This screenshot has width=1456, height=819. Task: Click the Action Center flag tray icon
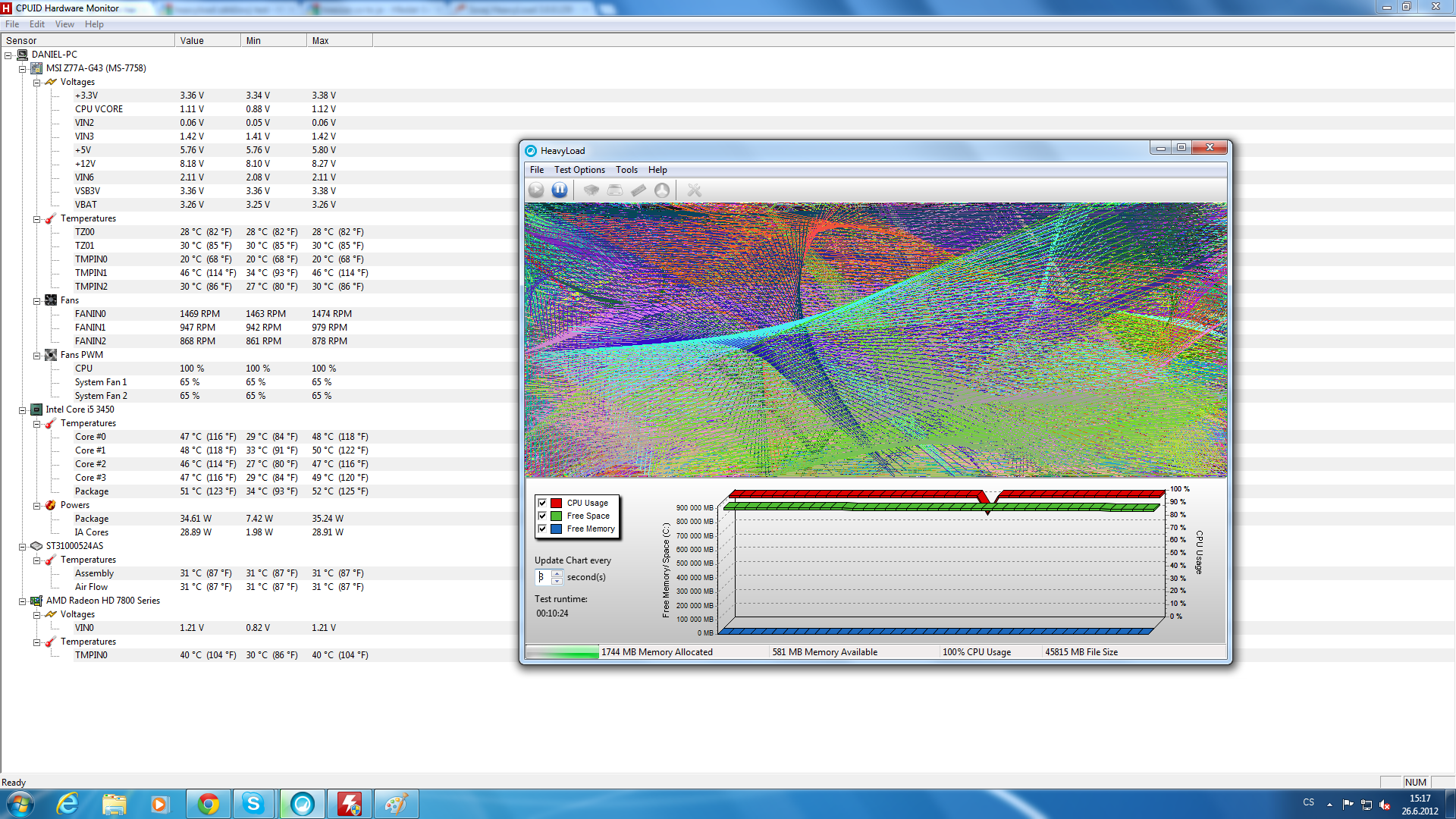pyautogui.click(x=1348, y=804)
